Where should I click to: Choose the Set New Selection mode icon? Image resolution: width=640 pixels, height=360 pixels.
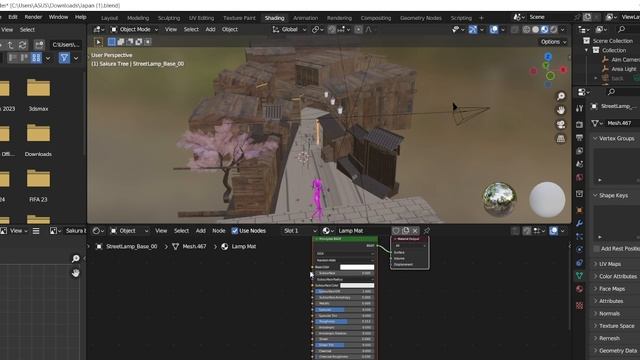tap(111, 42)
